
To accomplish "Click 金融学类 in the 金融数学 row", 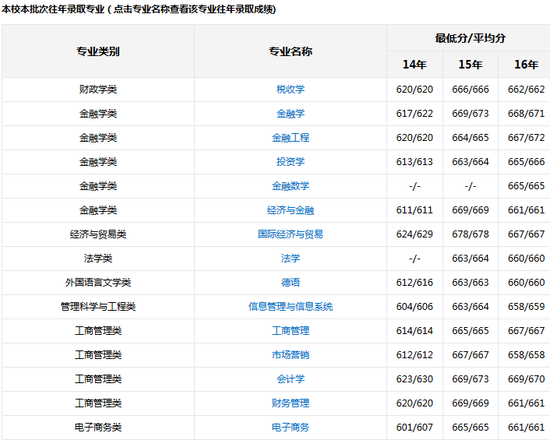I will click(98, 186).
